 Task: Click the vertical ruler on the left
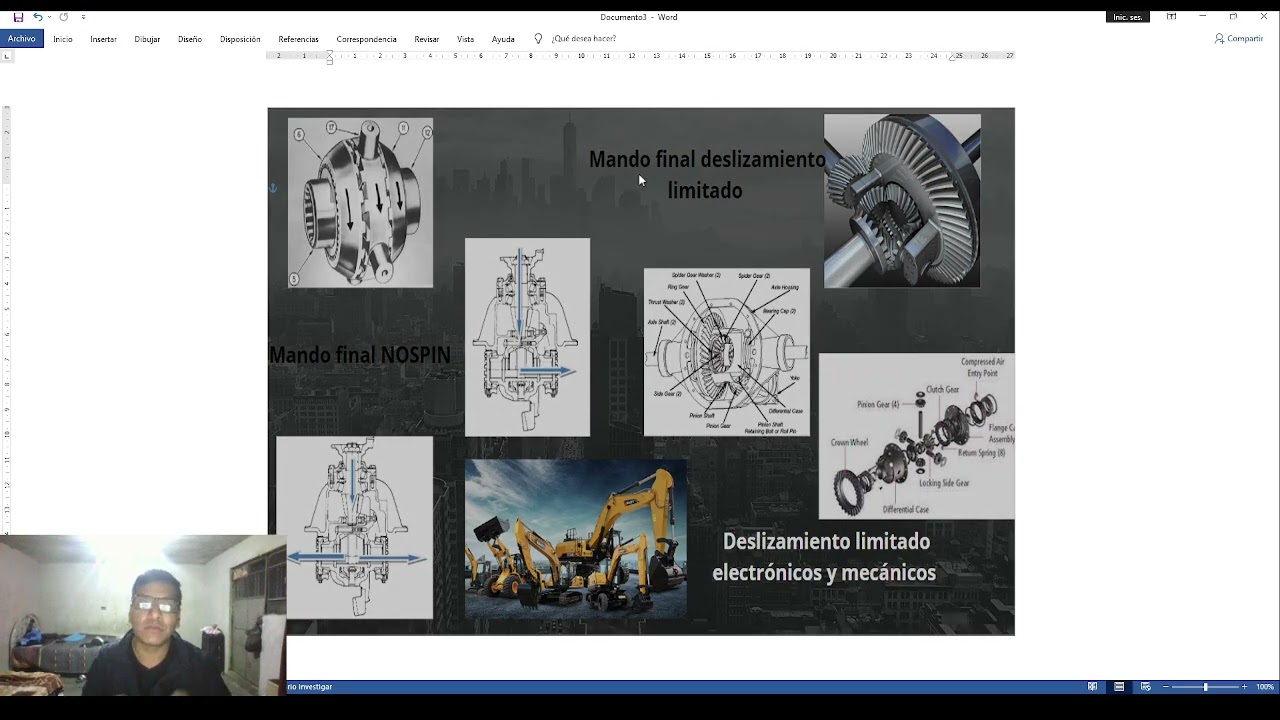(x=6, y=320)
